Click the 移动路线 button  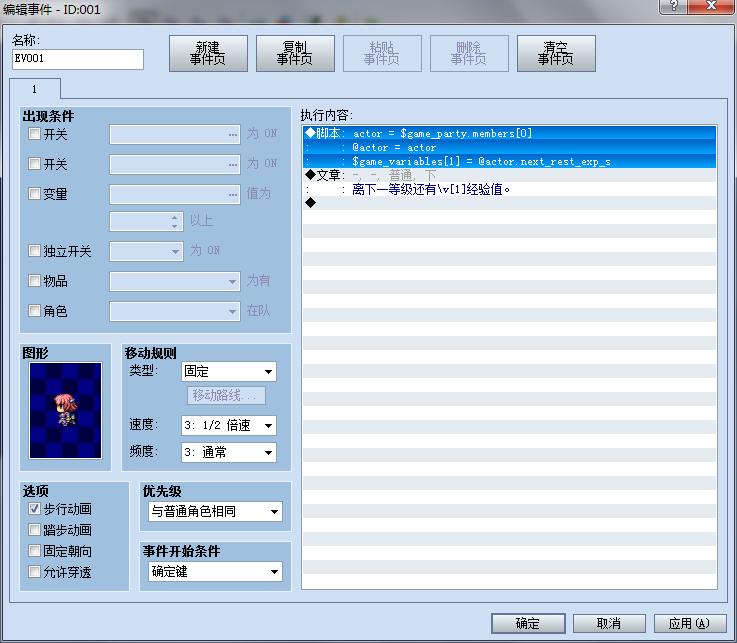pos(226,395)
